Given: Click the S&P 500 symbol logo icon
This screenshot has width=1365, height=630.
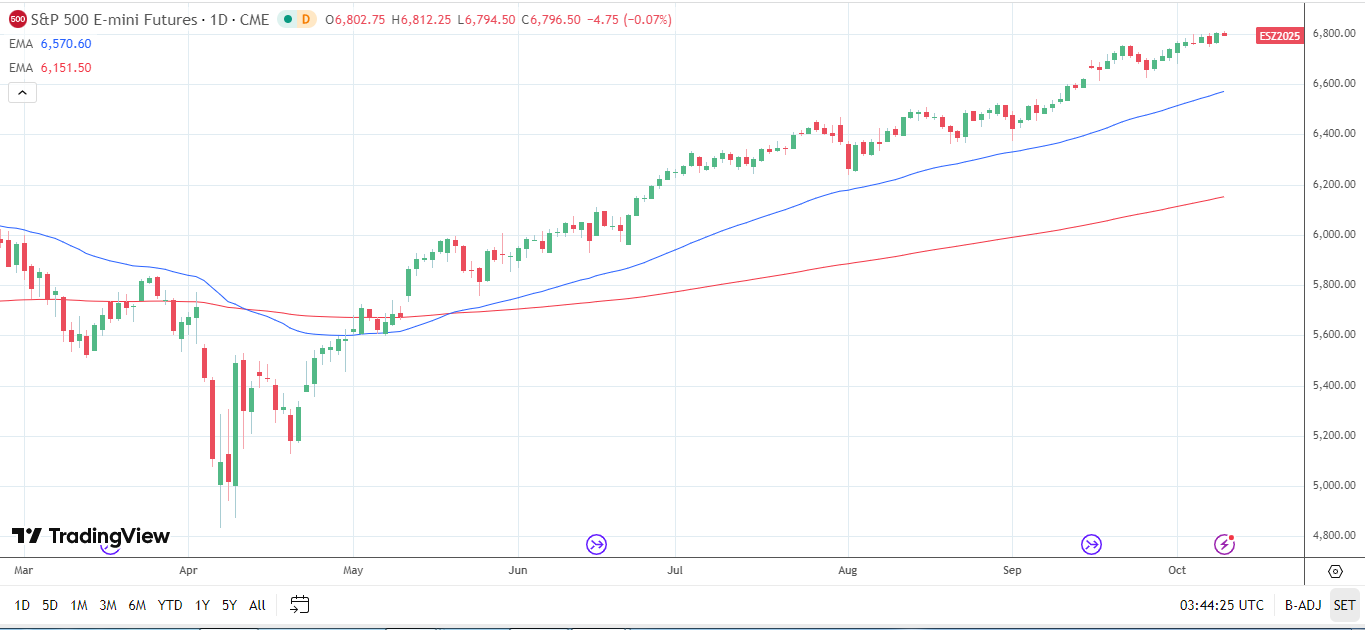Looking at the screenshot, I should [18, 19].
